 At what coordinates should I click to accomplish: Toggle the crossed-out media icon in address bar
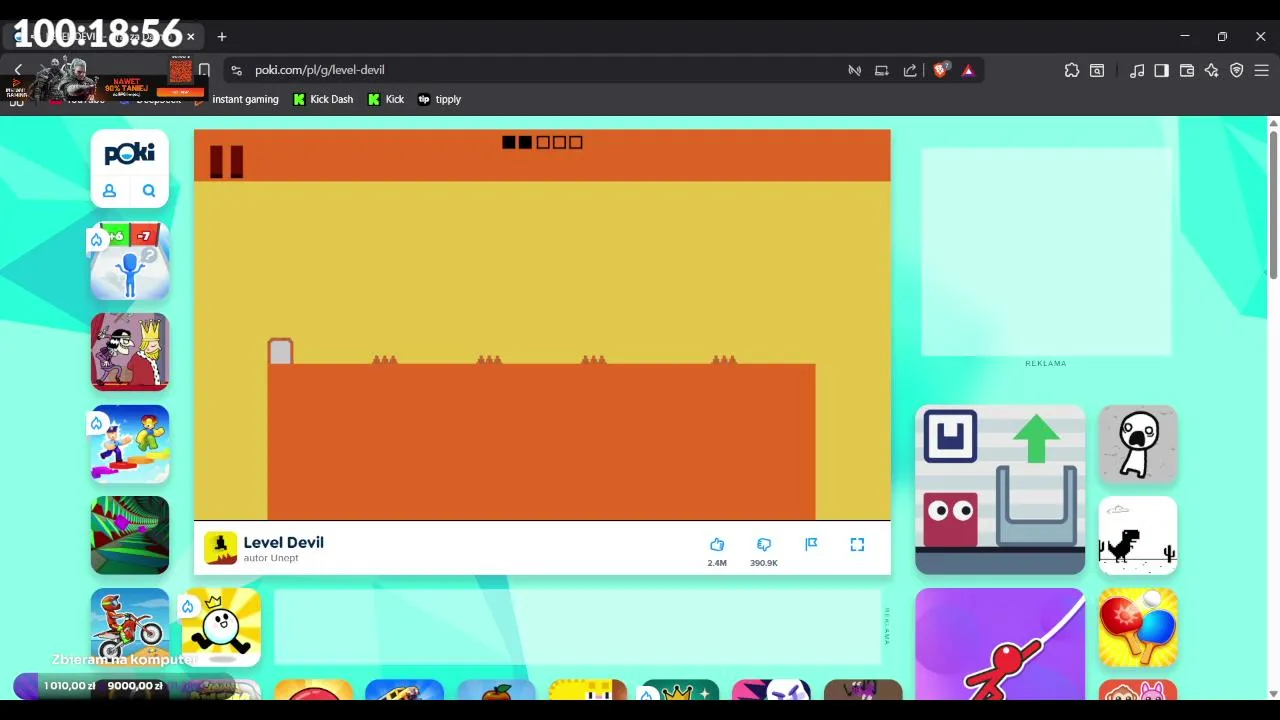[854, 70]
